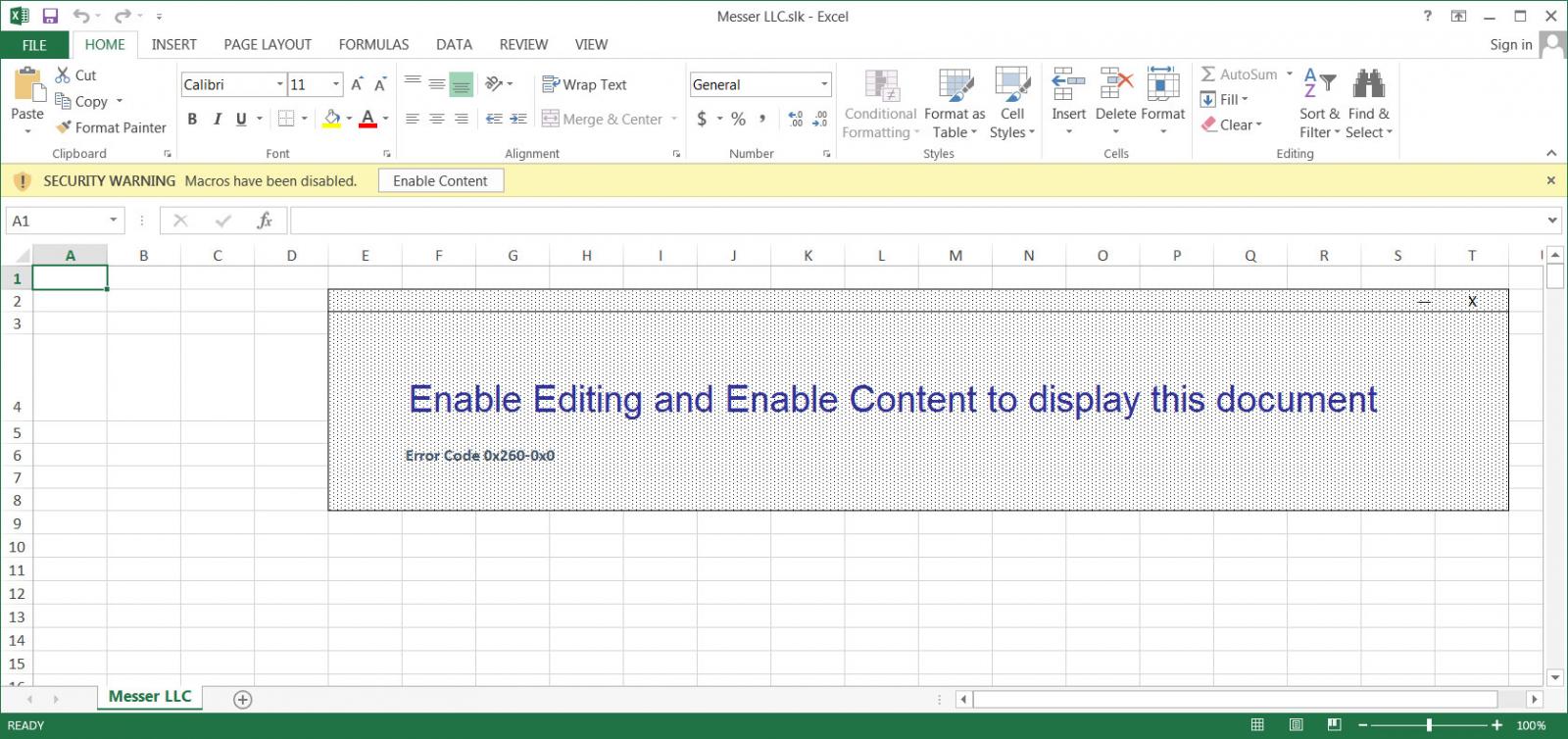Toggle Bottom Align (highlighted)
Viewport: 1568px width, 739px height.
click(x=461, y=83)
